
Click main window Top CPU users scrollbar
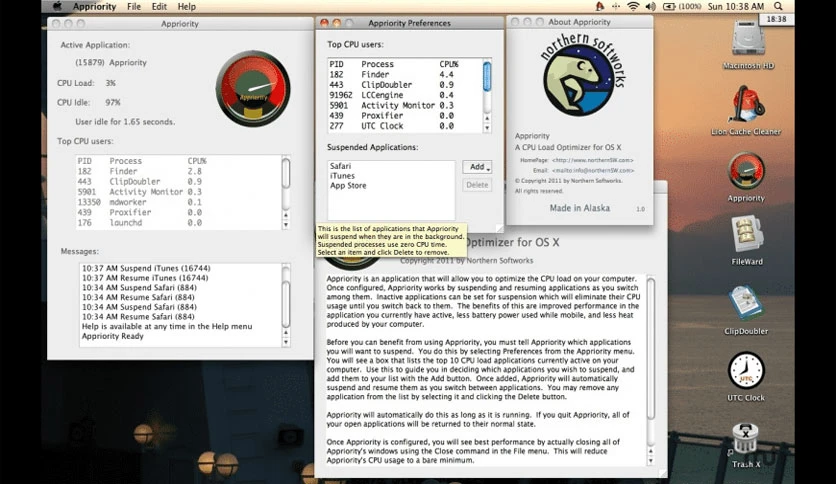coord(286,173)
